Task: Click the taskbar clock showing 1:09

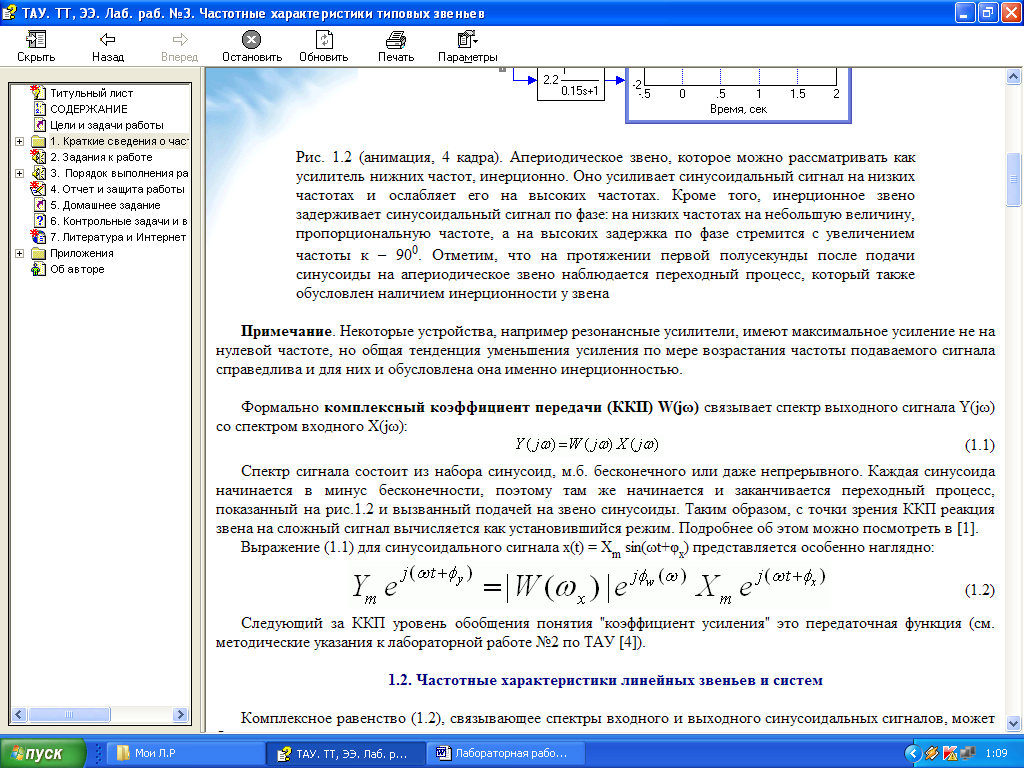Action: tap(997, 753)
